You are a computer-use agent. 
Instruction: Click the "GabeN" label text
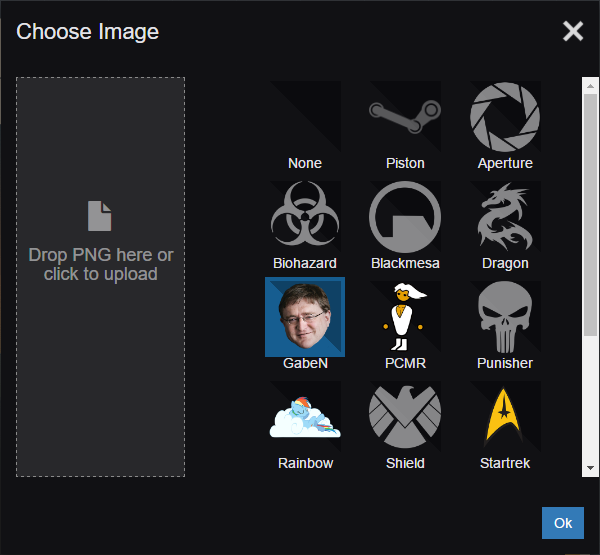pos(305,363)
